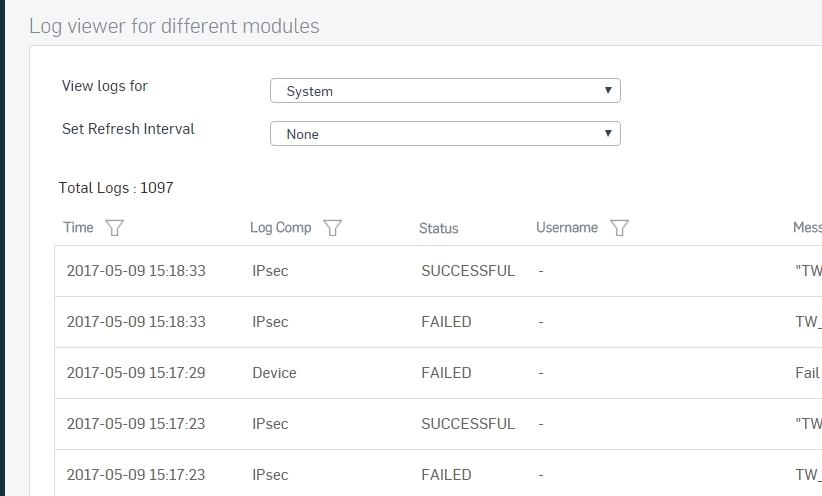Click the arrow on the None selector
Viewport: 822px width, 496px height.
pos(608,133)
